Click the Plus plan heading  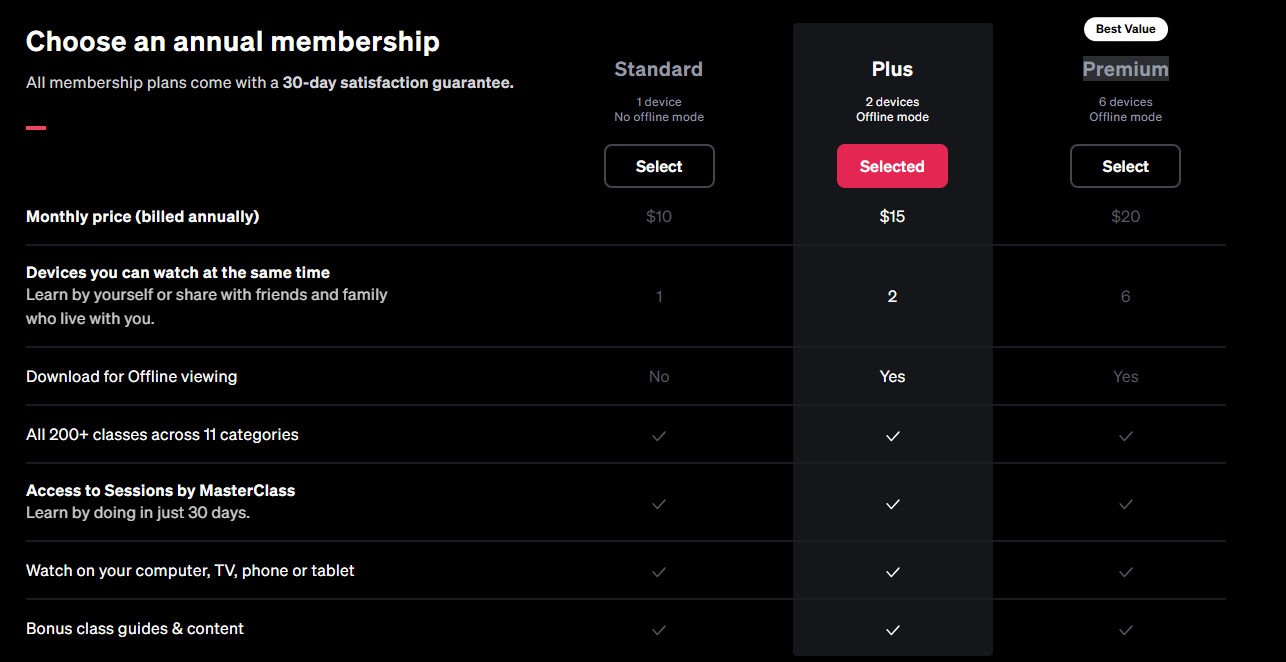pos(892,69)
